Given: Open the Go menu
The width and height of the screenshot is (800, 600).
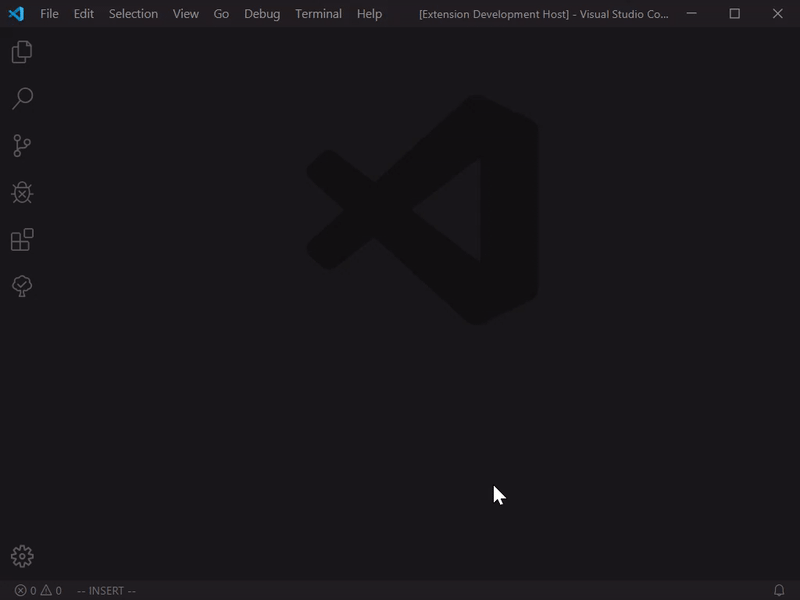Looking at the screenshot, I should (x=219, y=14).
